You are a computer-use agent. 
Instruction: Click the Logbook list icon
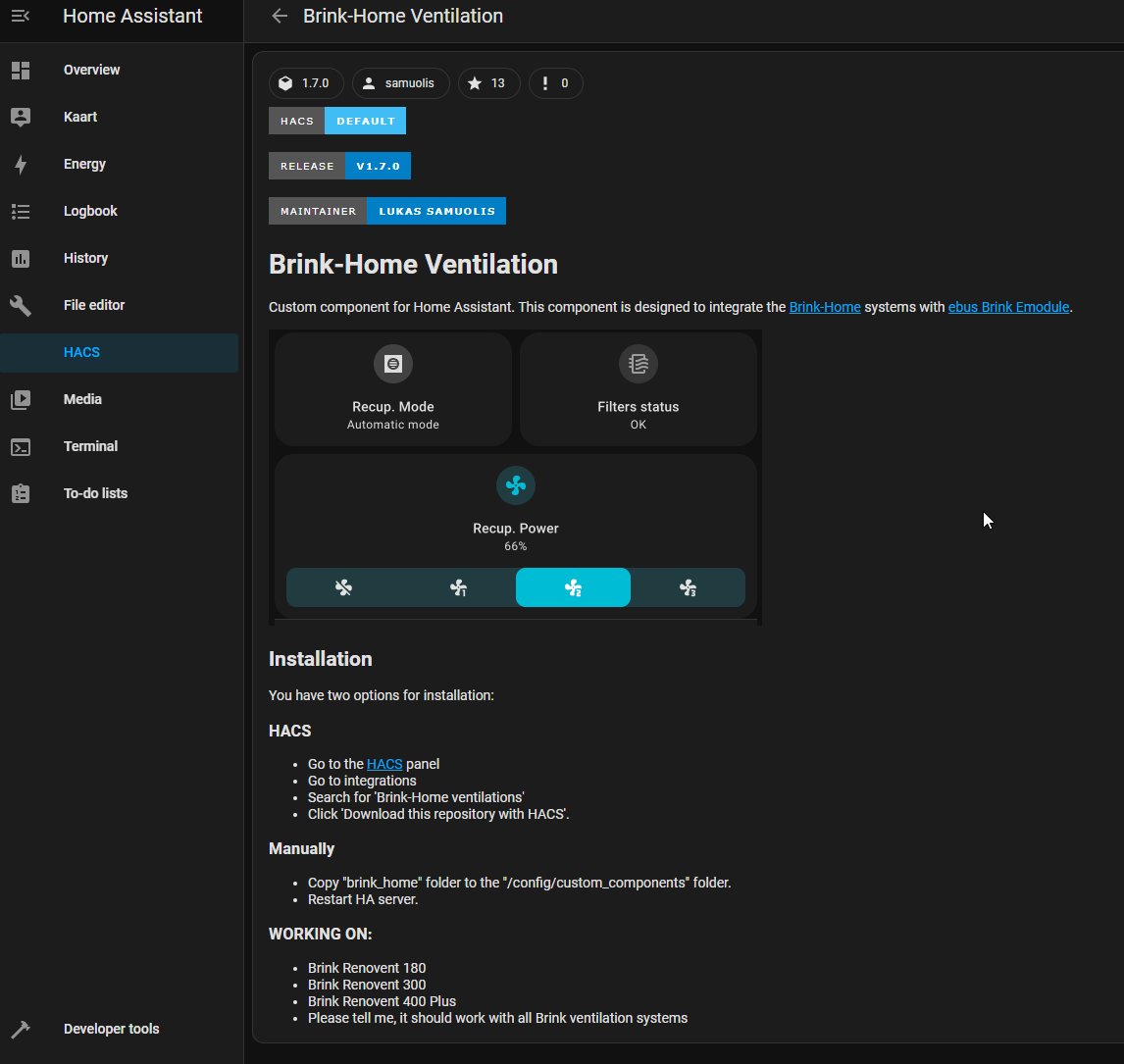21,212
